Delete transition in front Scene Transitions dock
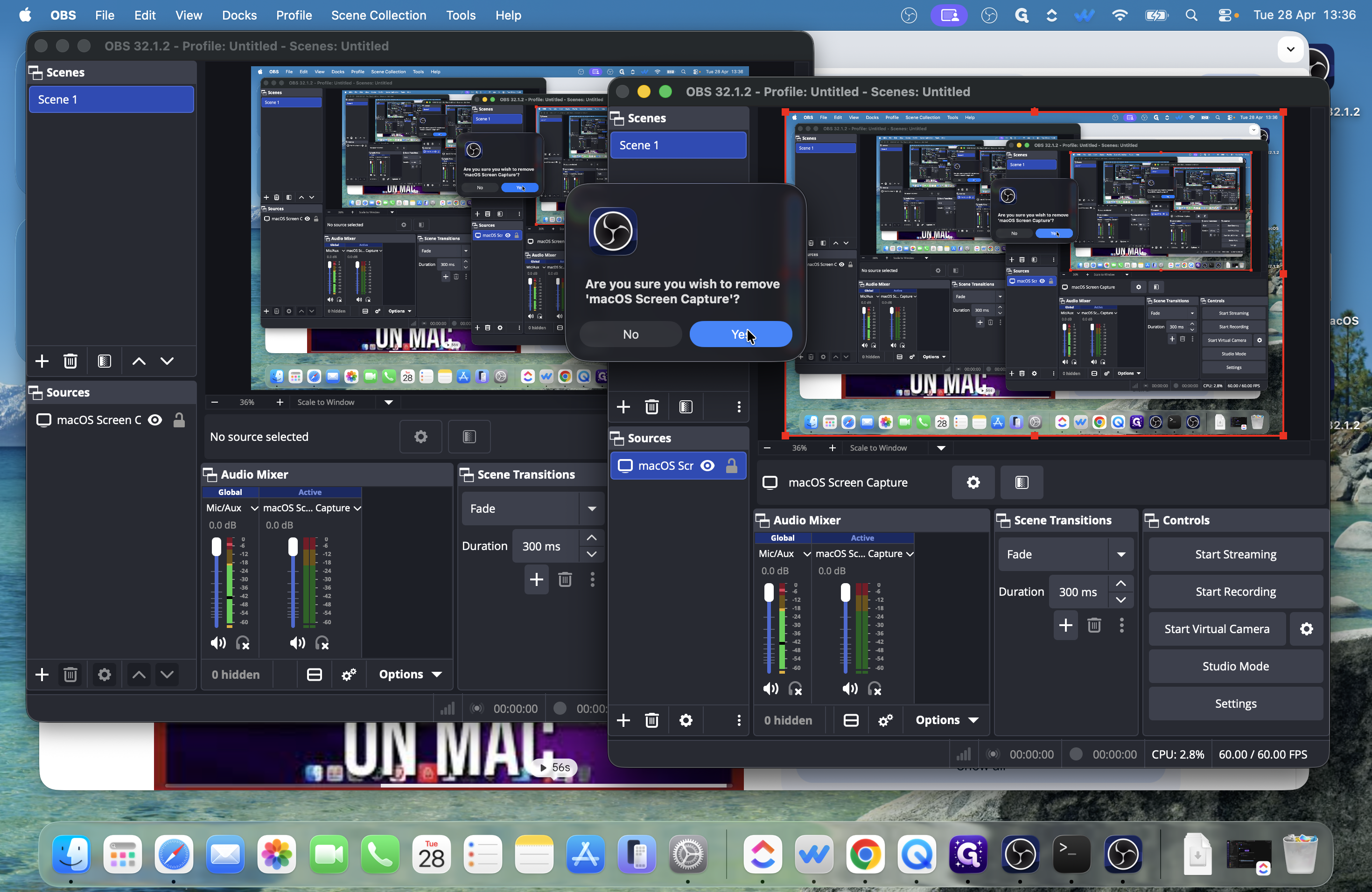This screenshot has width=1372, height=892. click(1094, 625)
